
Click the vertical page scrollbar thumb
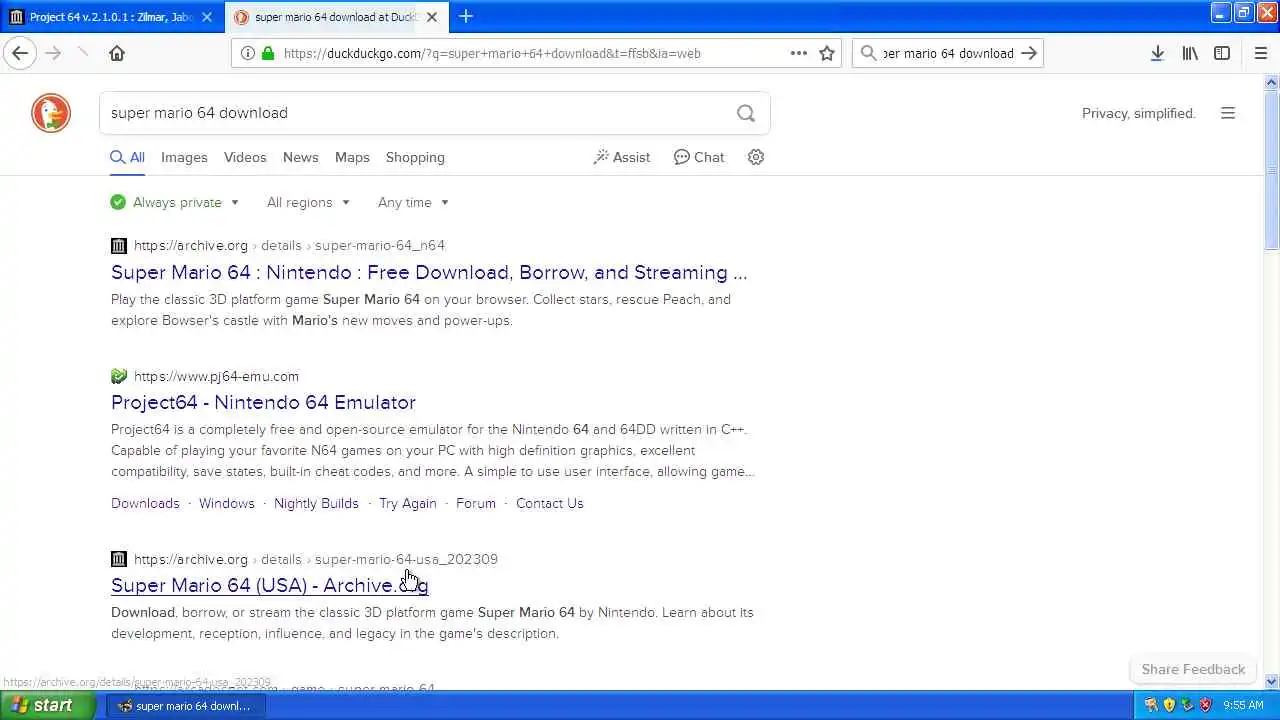[1272, 170]
